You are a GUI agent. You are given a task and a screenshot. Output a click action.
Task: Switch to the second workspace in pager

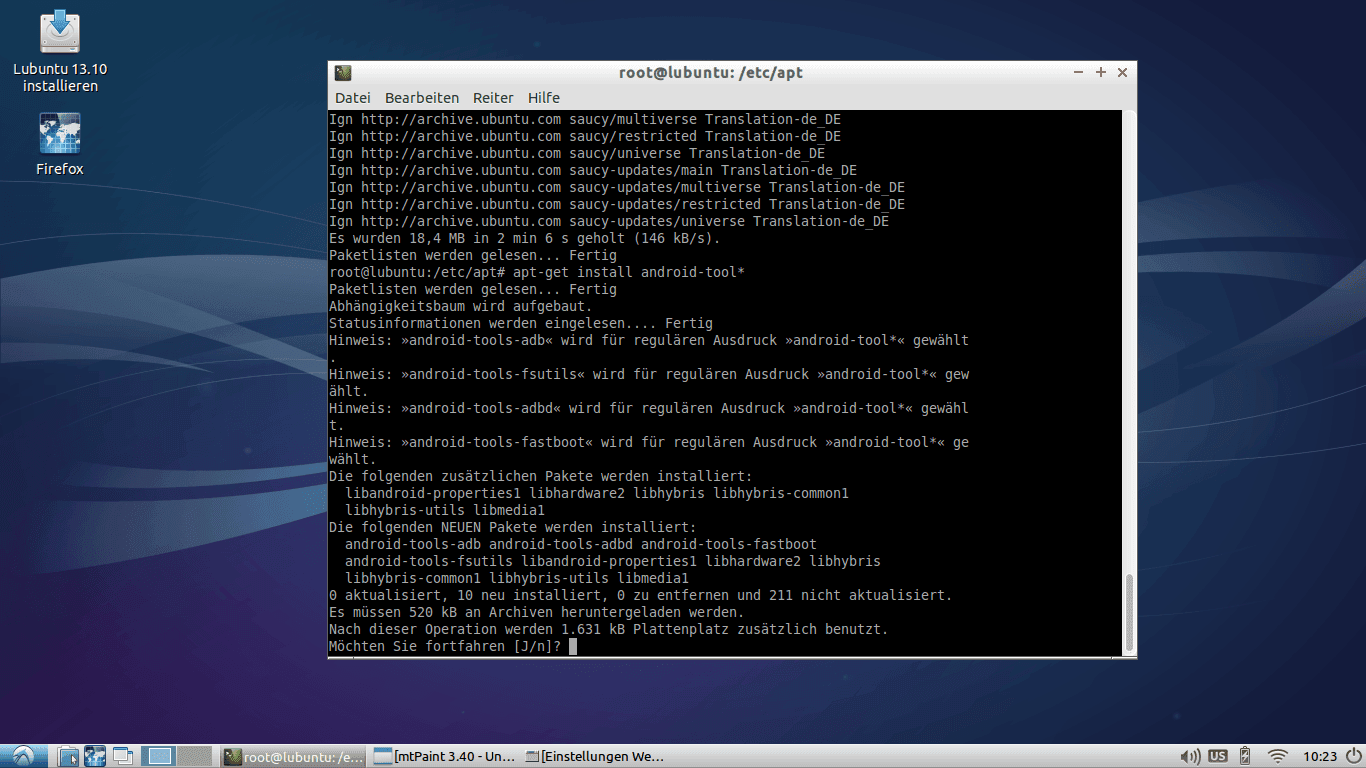tap(195, 756)
